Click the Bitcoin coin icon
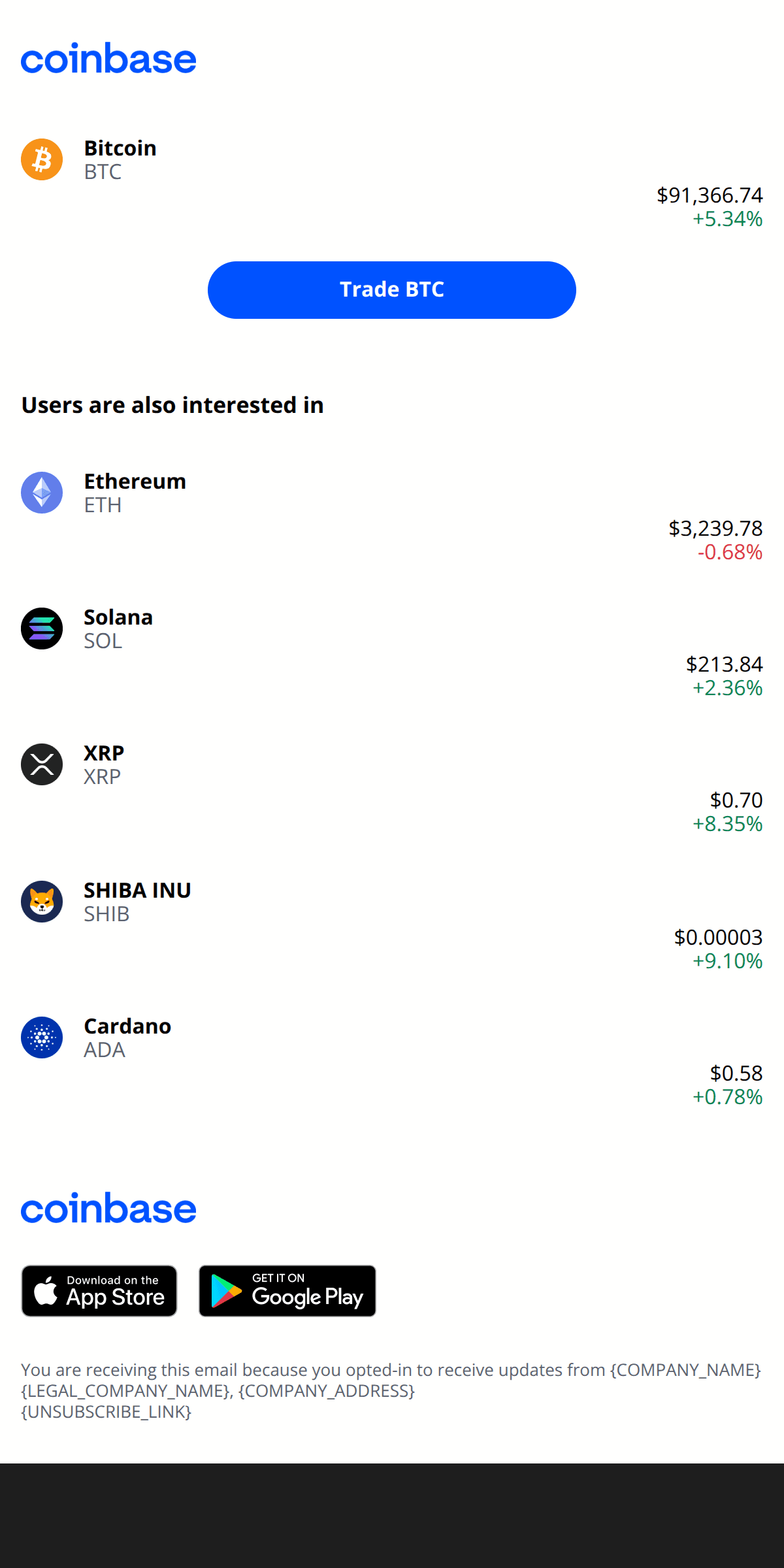 coord(42,159)
